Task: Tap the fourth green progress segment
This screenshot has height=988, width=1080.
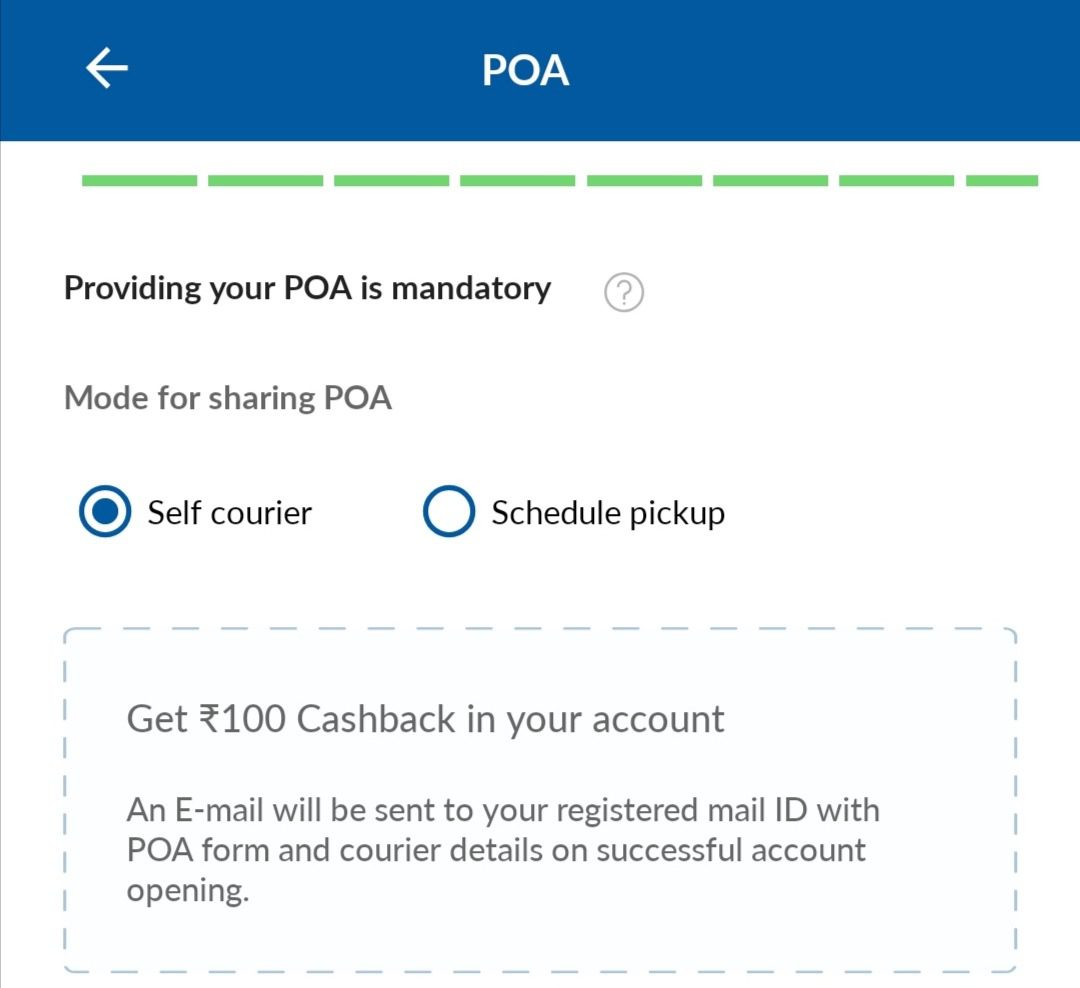Action: tap(517, 181)
